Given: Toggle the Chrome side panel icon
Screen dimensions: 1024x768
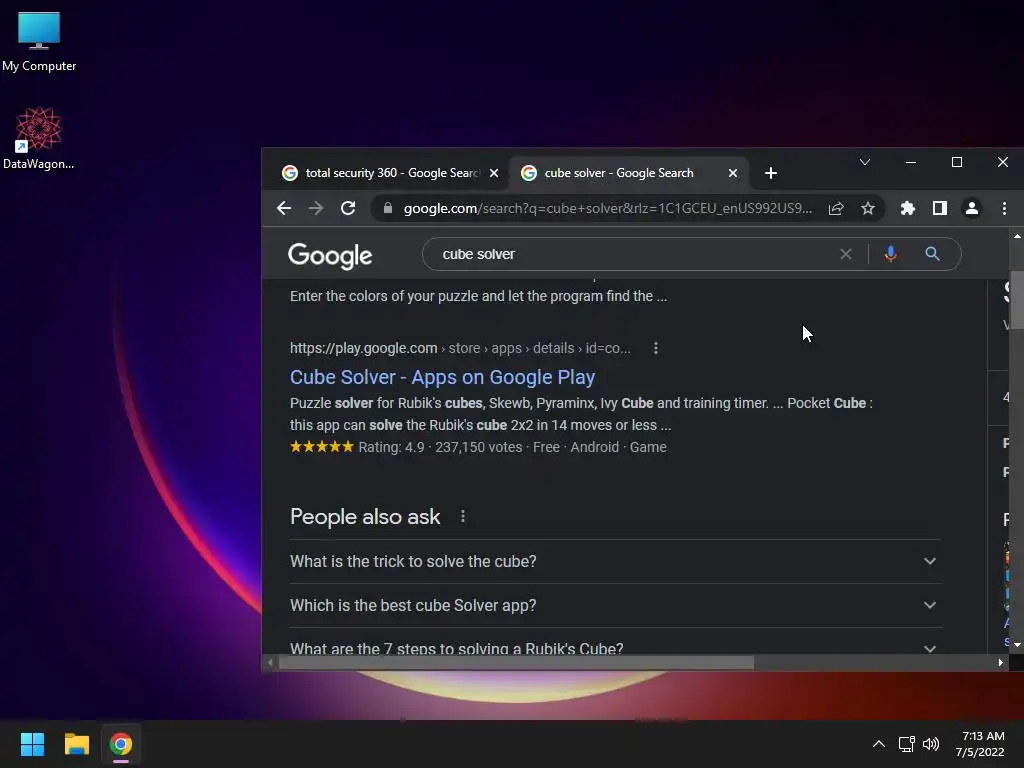Looking at the screenshot, I should click(940, 208).
